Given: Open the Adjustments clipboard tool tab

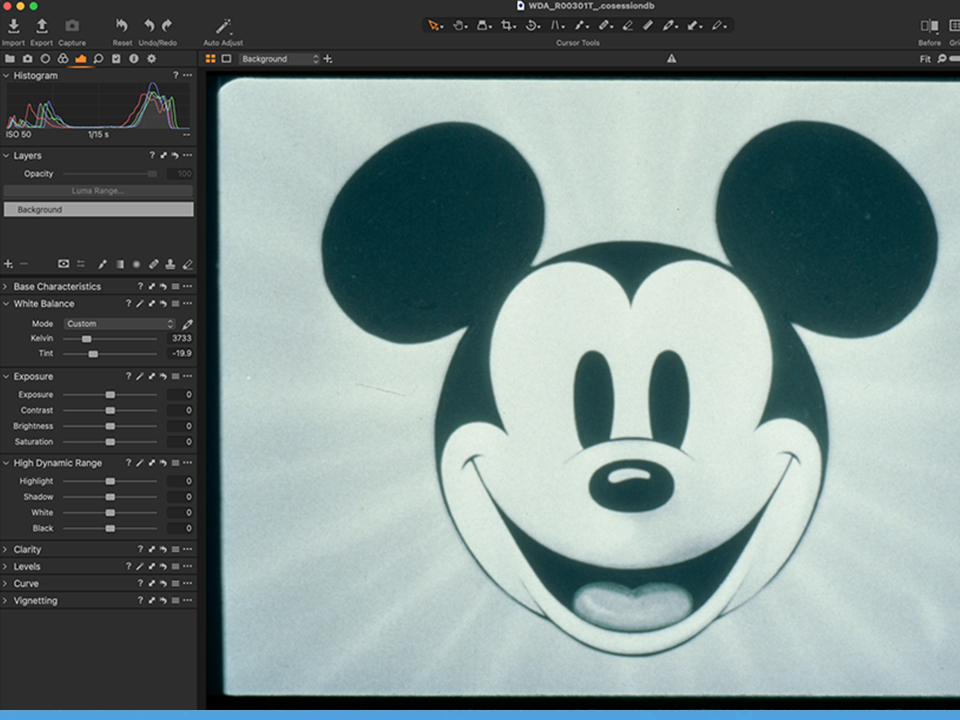Looking at the screenshot, I should (x=116, y=59).
